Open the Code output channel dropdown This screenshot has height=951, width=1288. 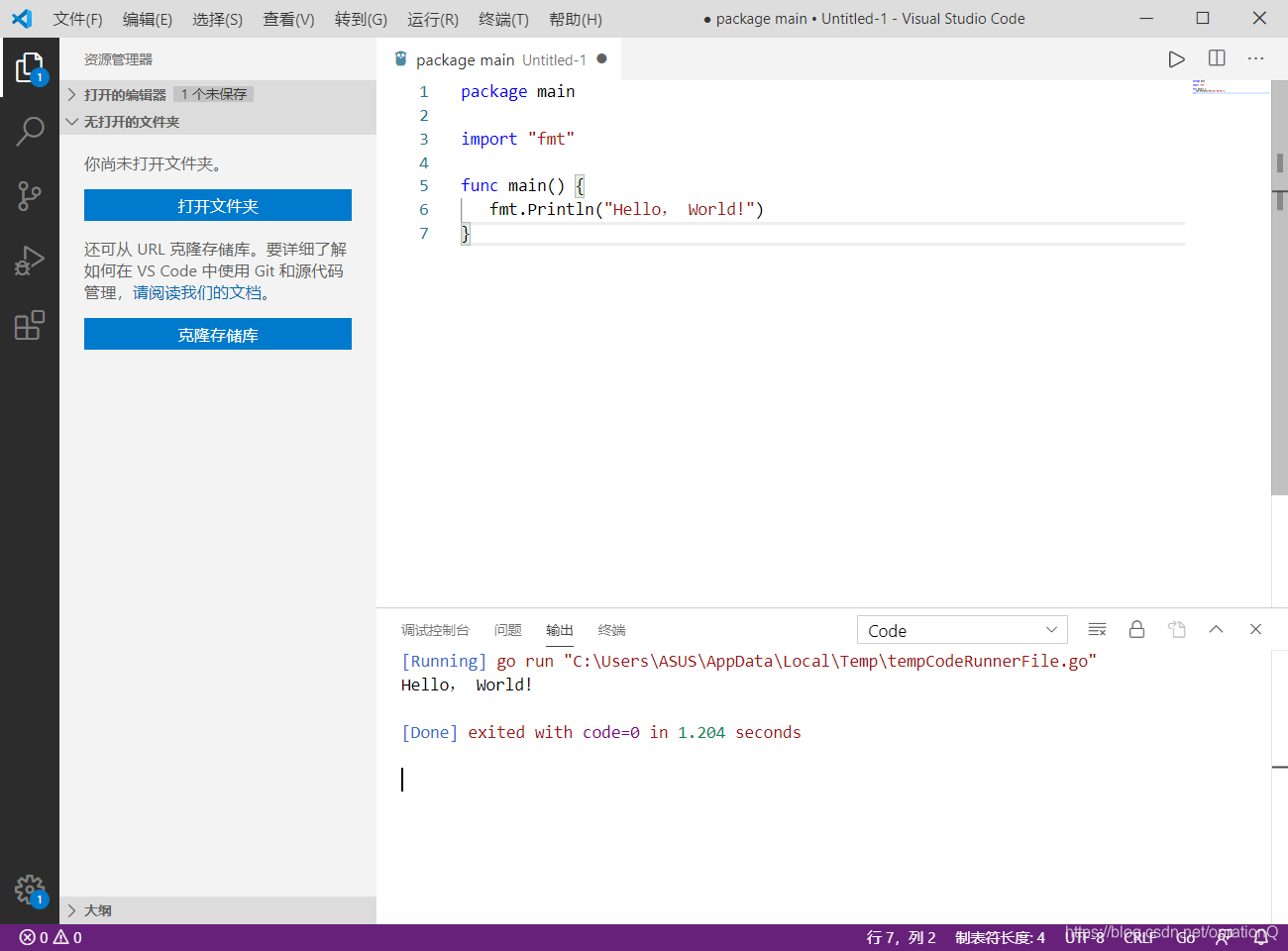coord(962,630)
